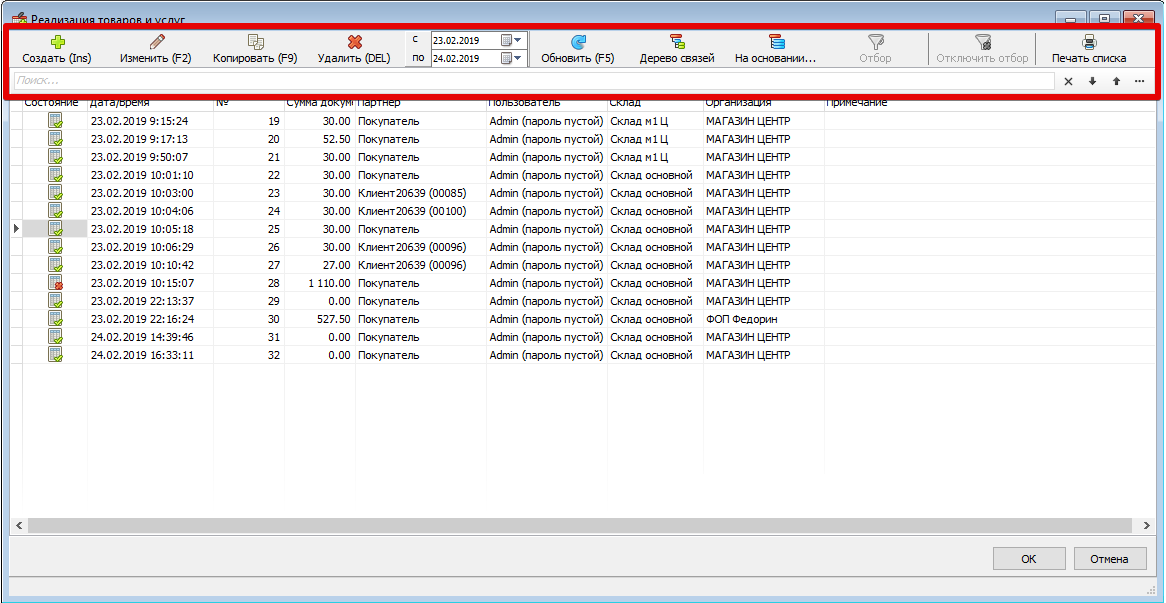Click the Отключить отбор button
The width and height of the screenshot is (1166, 603).
point(982,49)
